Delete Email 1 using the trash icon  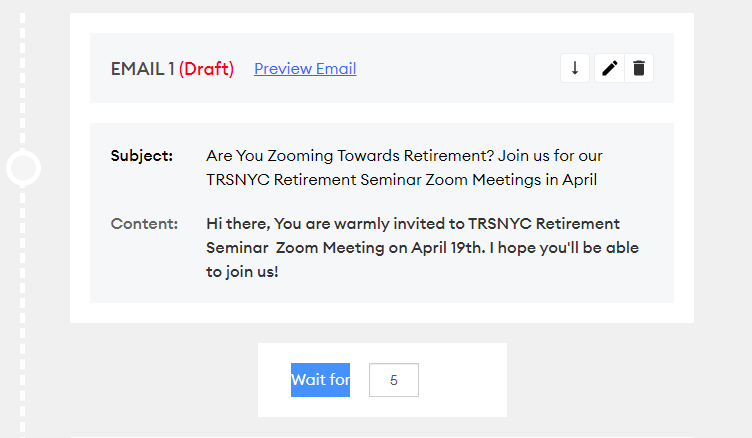coord(639,69)
